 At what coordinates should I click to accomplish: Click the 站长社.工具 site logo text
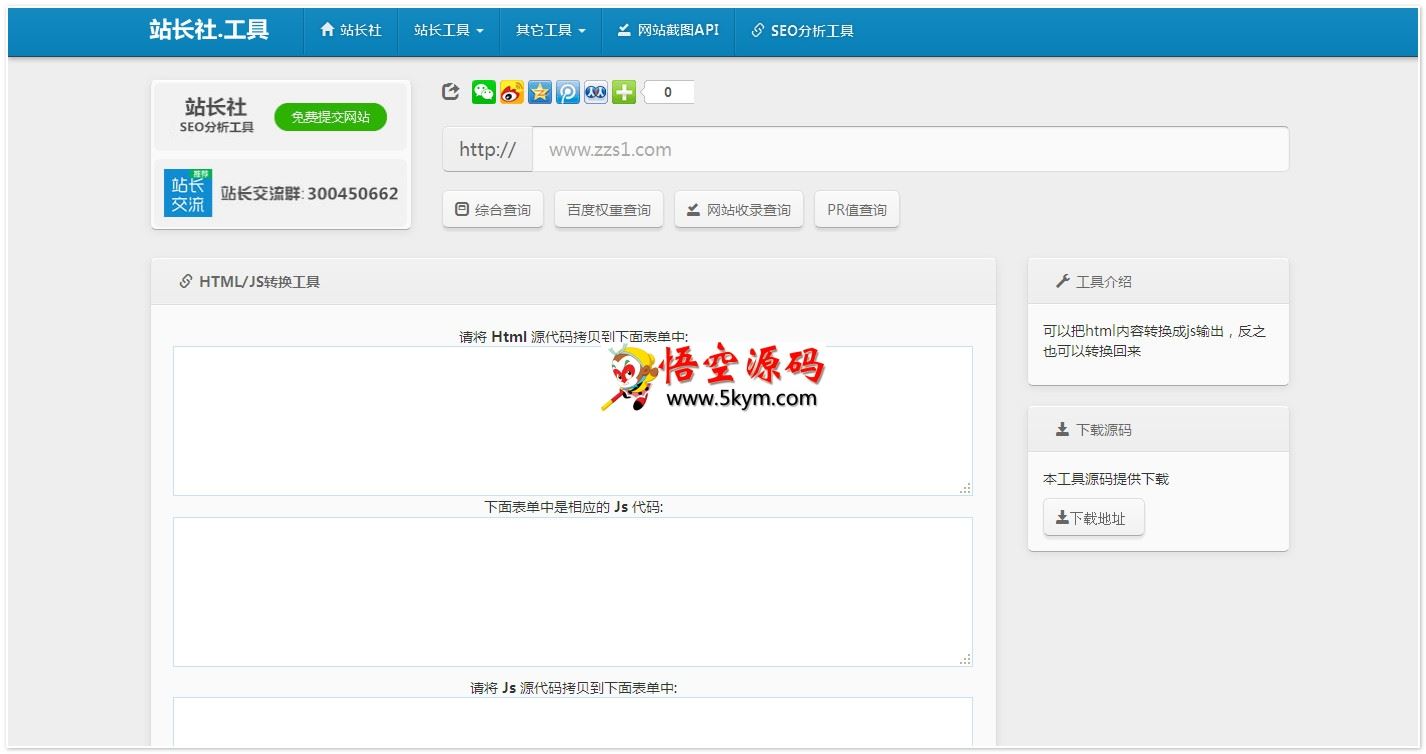coord(209,30)
